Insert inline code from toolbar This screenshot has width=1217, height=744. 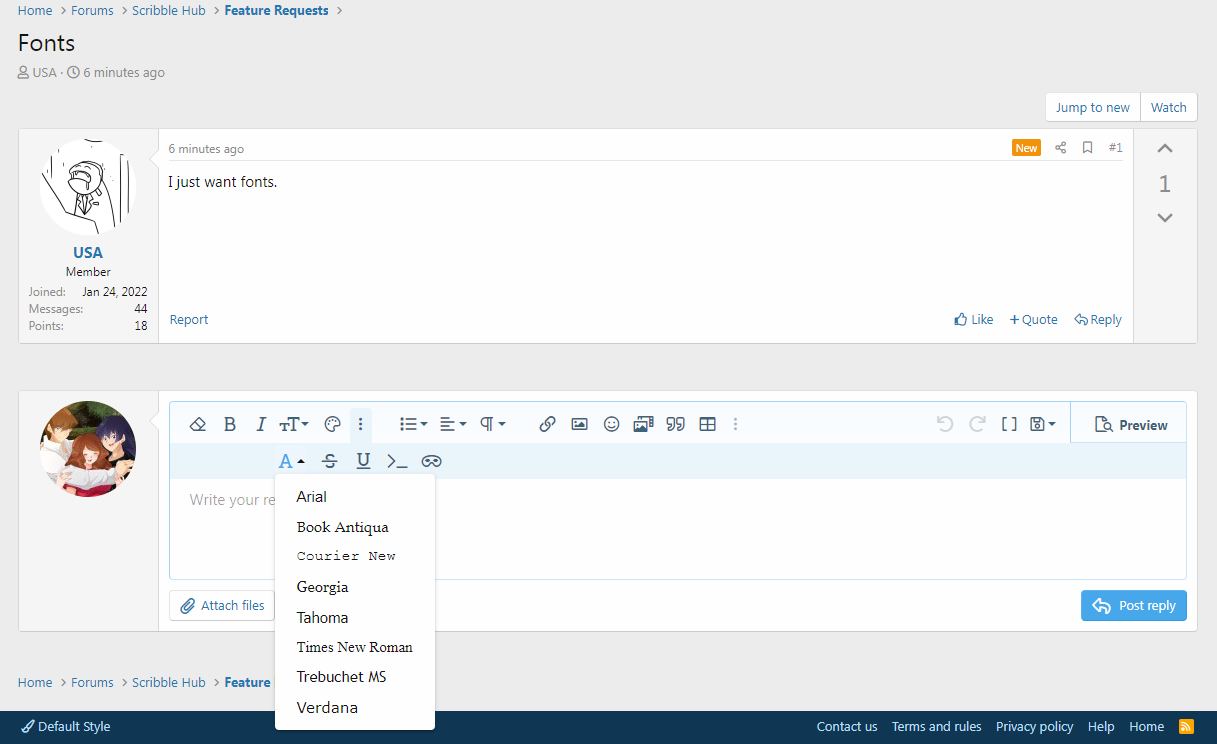397,461
